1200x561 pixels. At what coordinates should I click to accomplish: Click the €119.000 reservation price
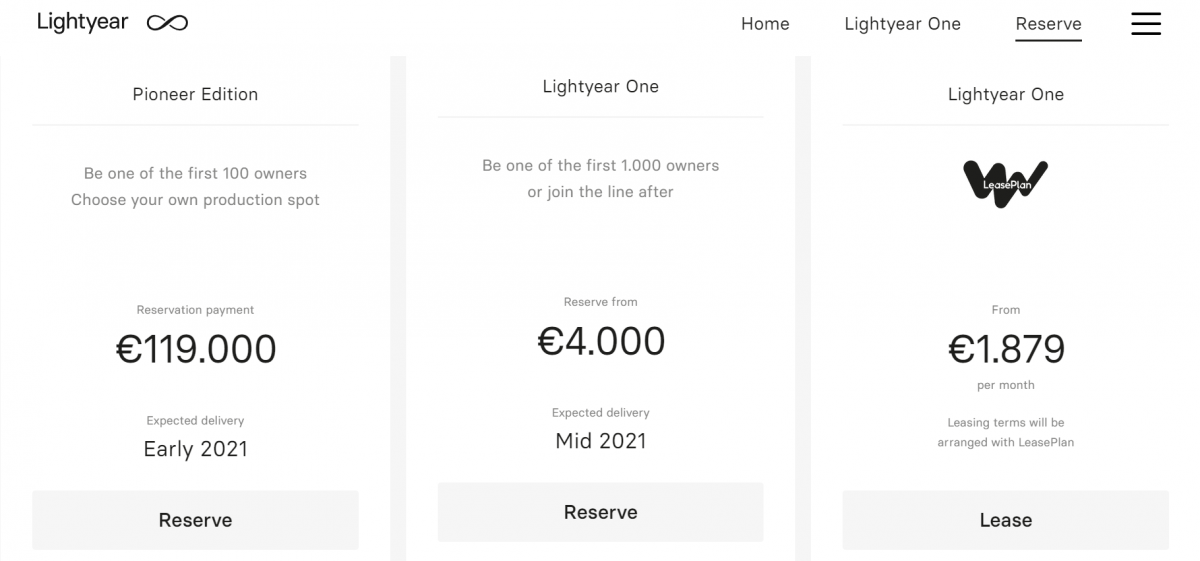196,349
